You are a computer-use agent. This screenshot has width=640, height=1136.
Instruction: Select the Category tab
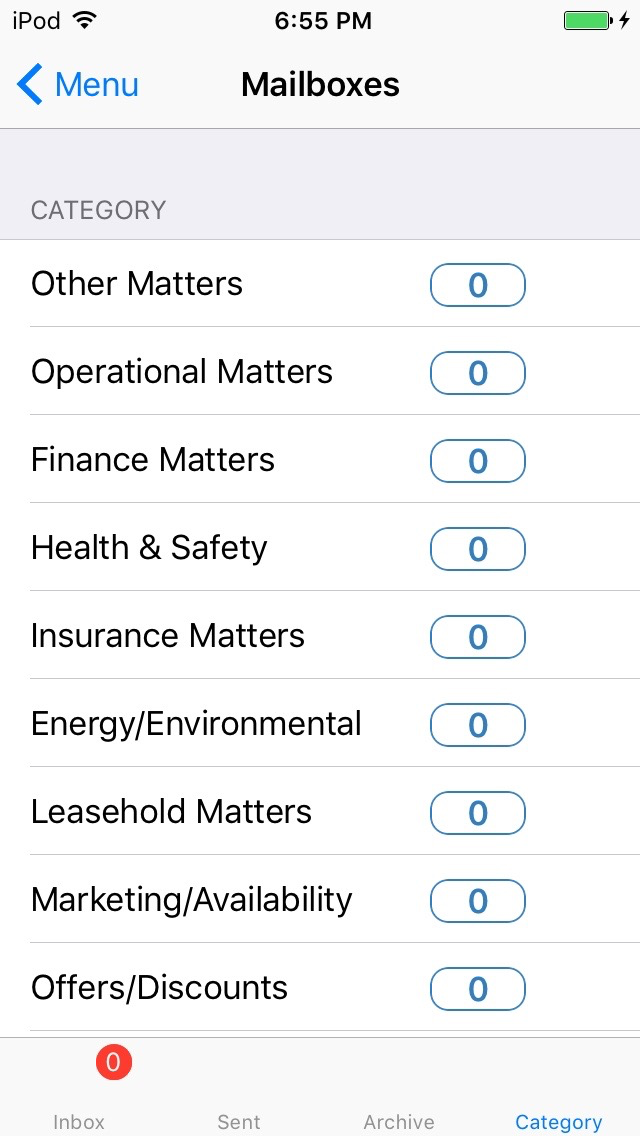click(558, 1100)
